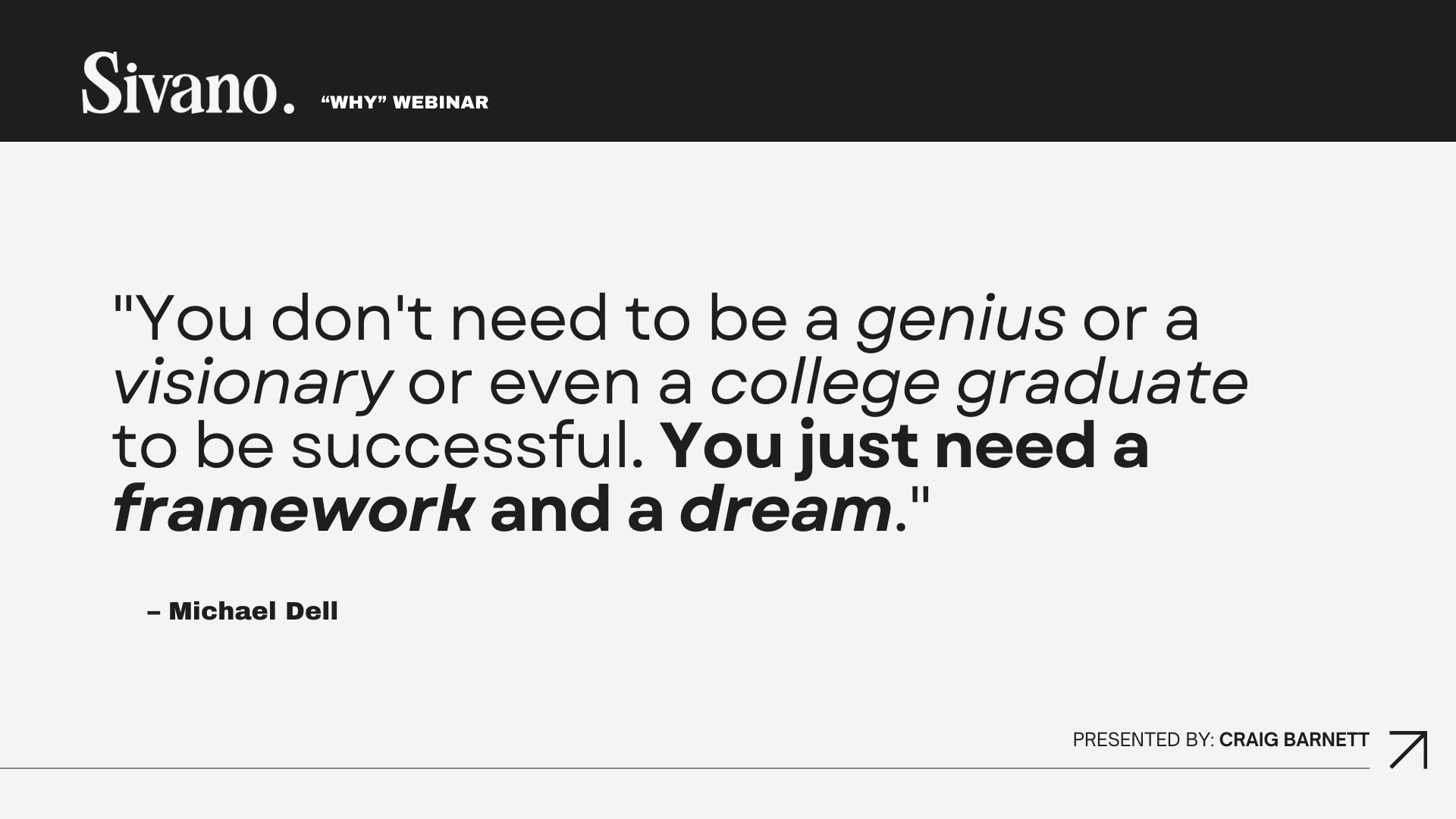Click the "PRESENTED BY:" label
This screenshot has height=819, width=1456.
click(x=1144, y=740)
